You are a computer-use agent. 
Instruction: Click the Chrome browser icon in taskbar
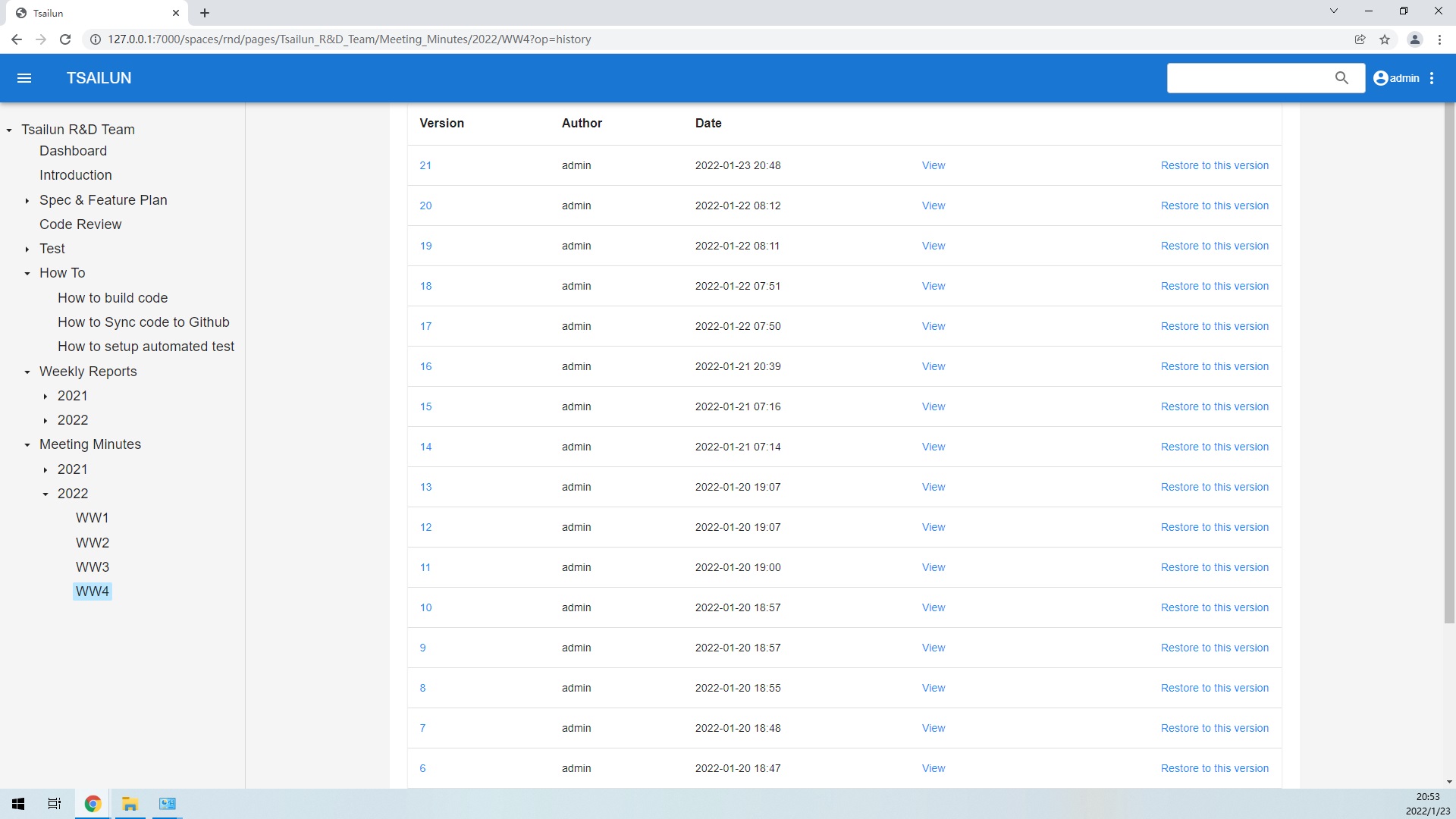[x=92, y=803]
